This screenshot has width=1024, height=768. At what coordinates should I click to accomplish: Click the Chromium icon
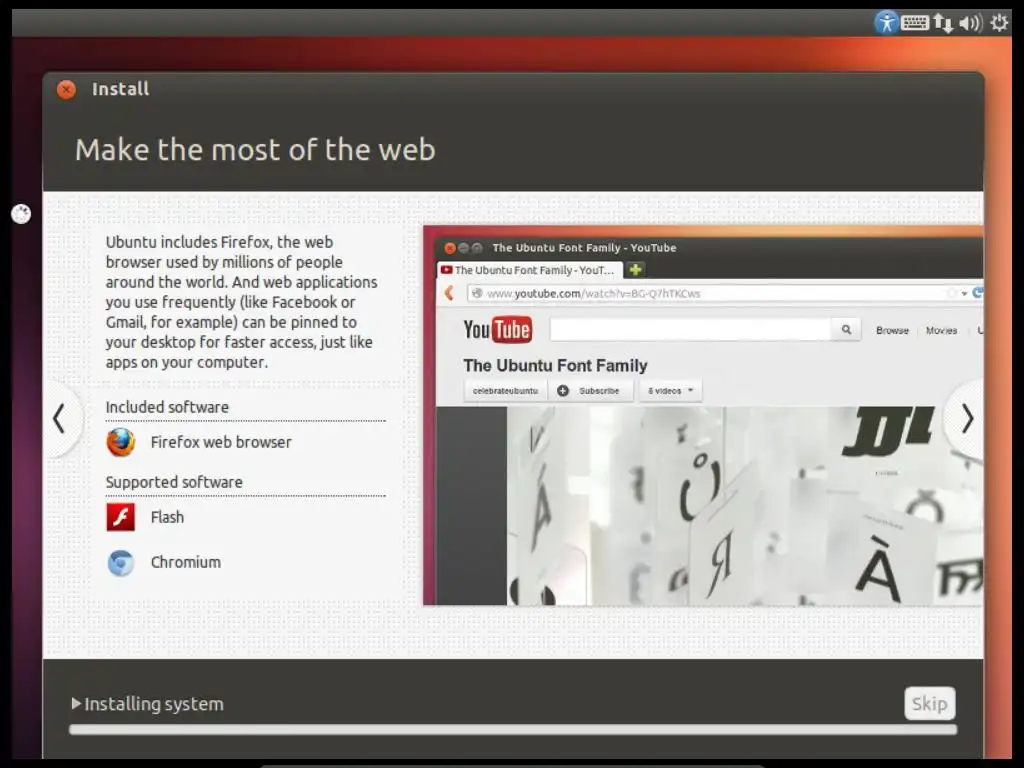tap(121, 563)
